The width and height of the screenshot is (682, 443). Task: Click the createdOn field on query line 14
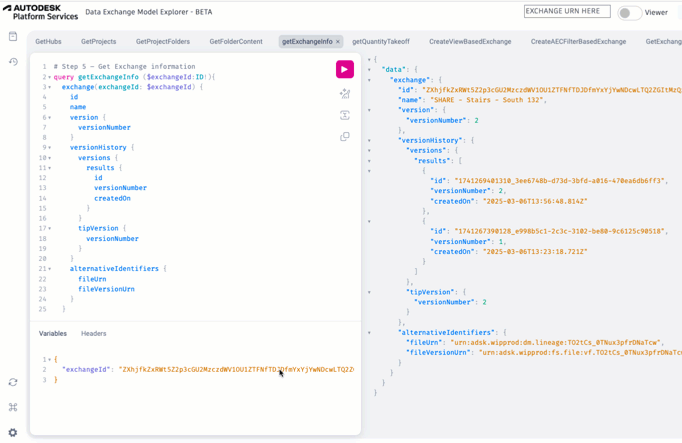tap(112, 198)
